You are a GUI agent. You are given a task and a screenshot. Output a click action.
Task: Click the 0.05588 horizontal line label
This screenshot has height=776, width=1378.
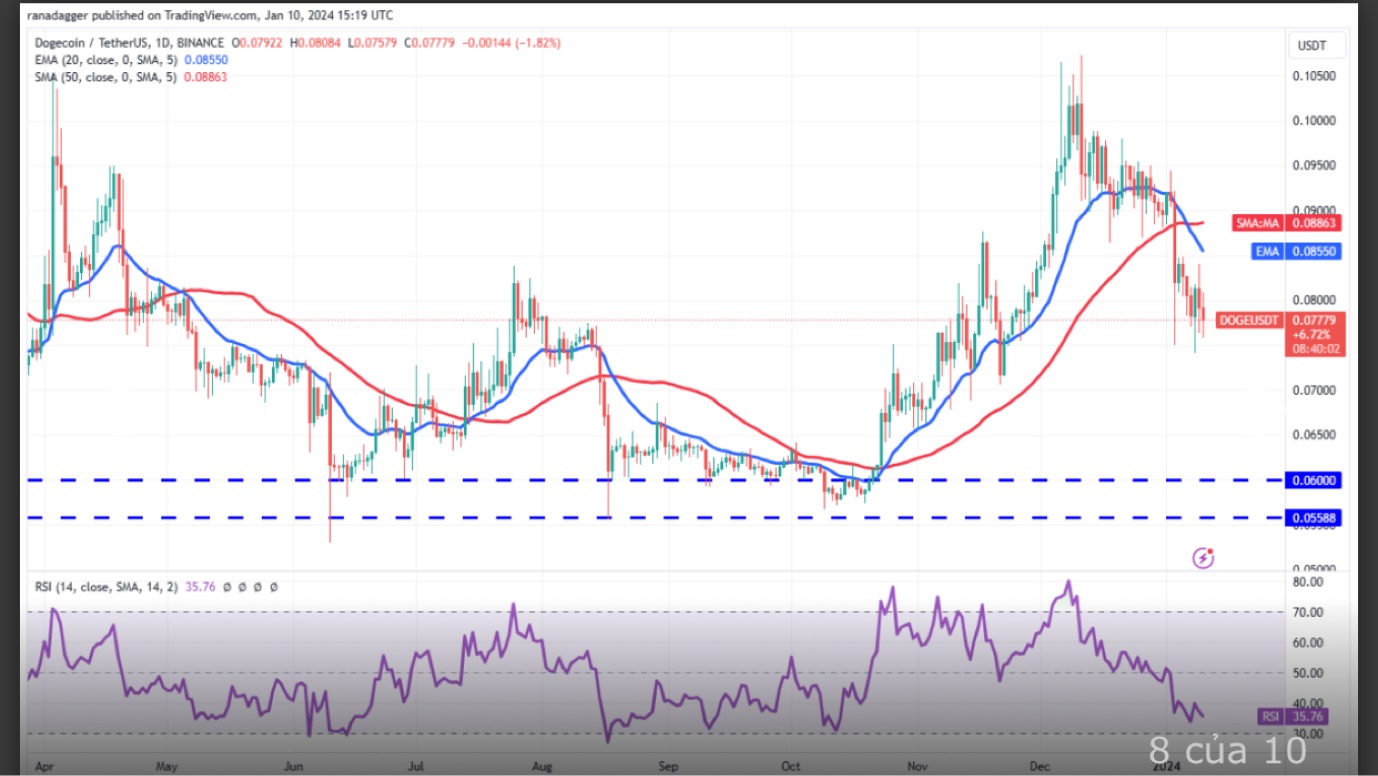(1316, 518)
